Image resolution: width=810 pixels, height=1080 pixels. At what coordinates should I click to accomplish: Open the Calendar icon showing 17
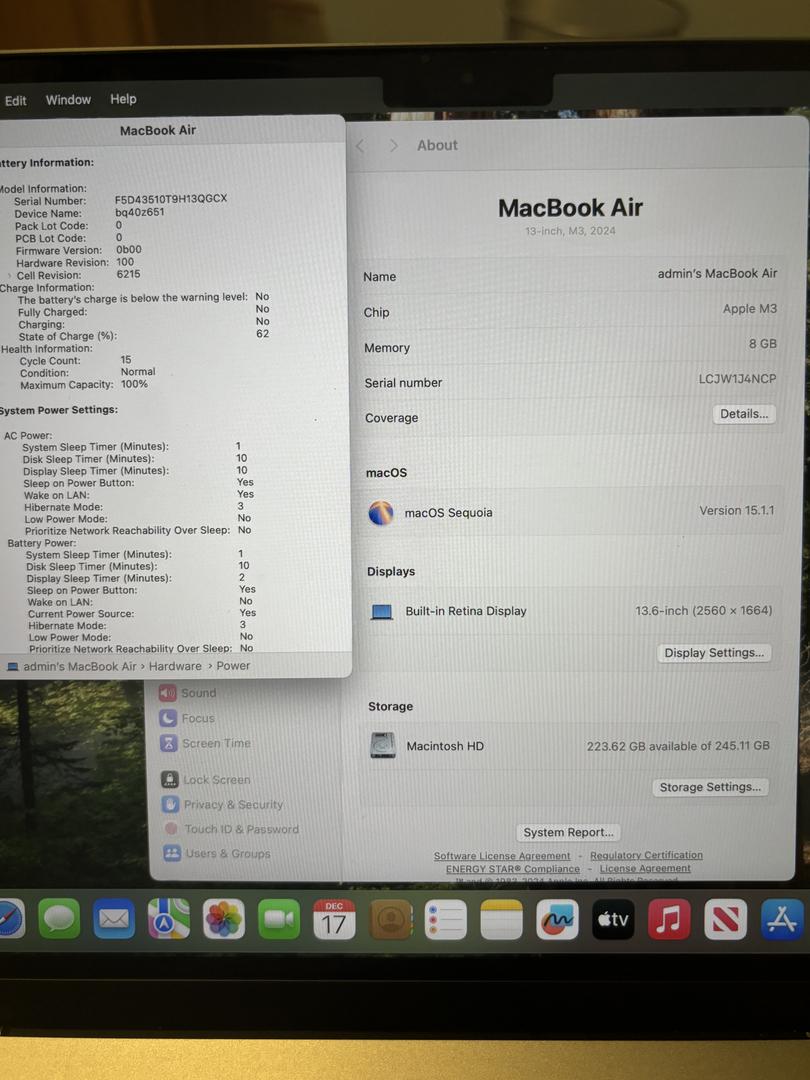(334, 919)
